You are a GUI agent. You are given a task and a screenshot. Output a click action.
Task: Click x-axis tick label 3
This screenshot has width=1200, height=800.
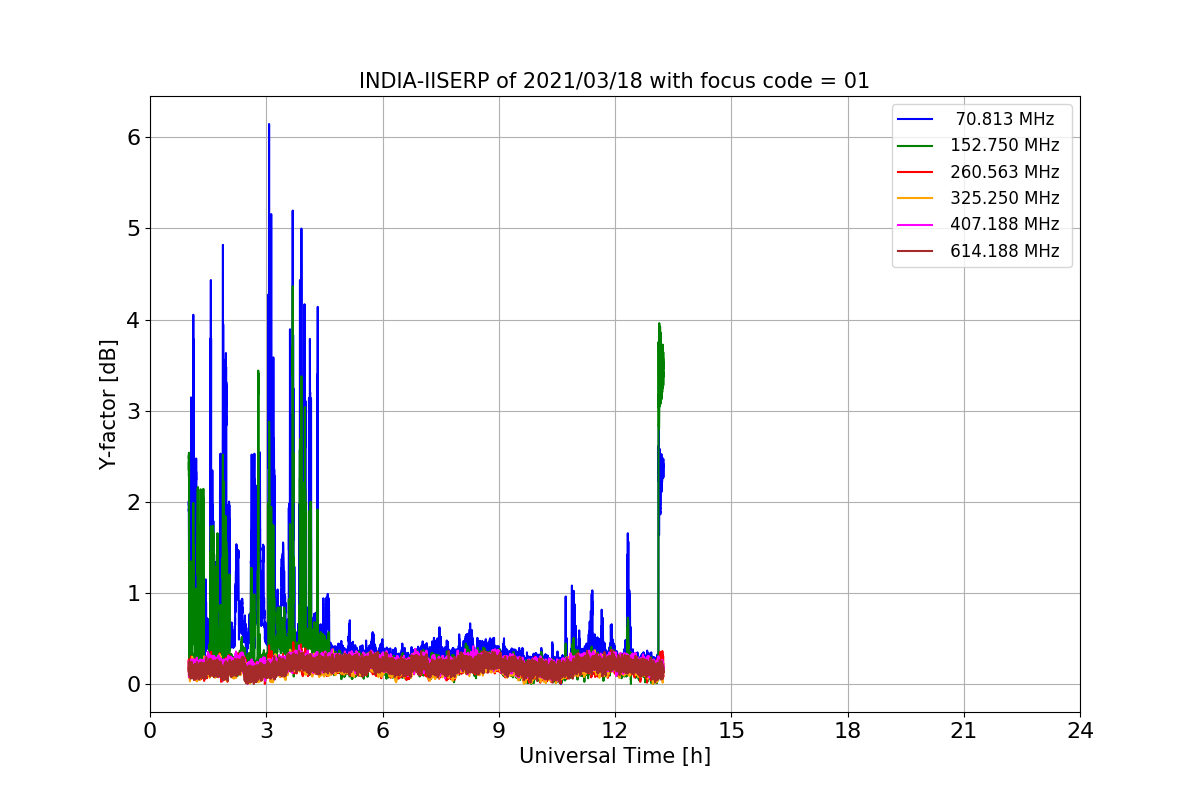(267, 730)
